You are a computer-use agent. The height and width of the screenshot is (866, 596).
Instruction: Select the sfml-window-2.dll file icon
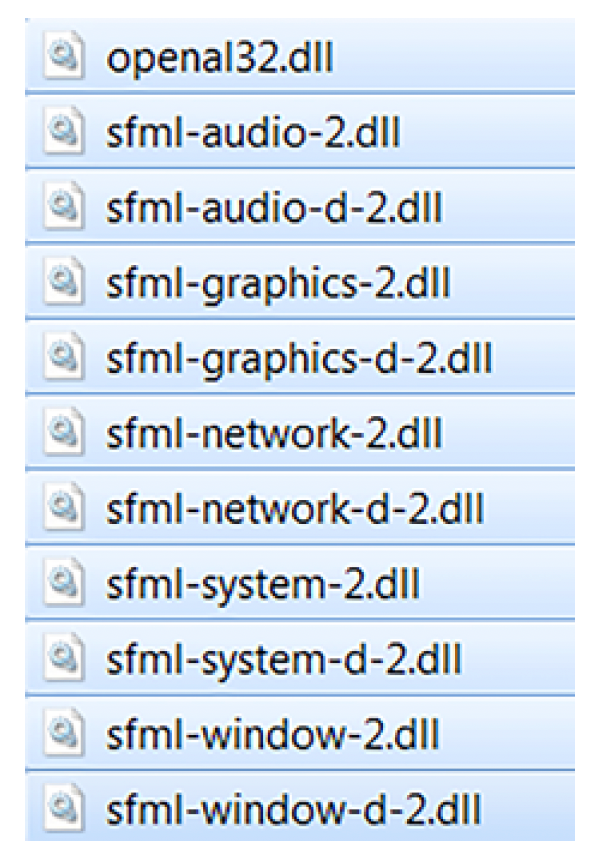pos(64,734)
